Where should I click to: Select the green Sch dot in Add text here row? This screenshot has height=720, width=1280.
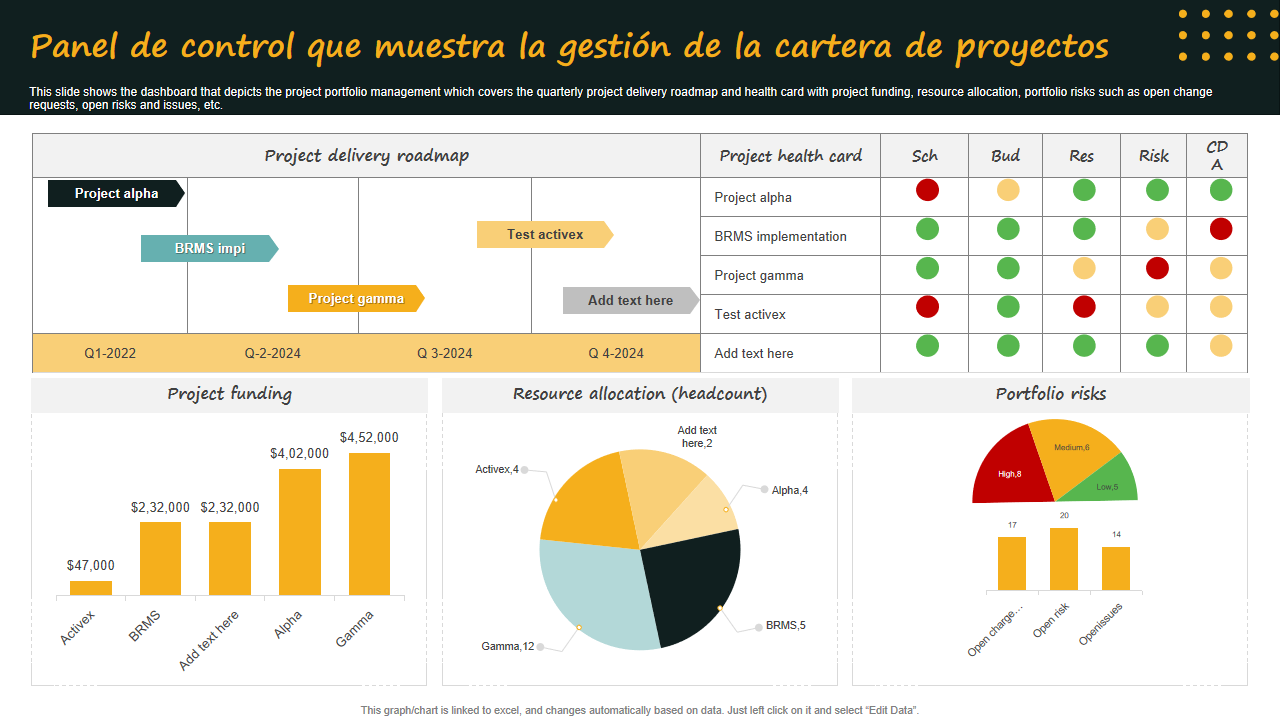pos(928,346)
